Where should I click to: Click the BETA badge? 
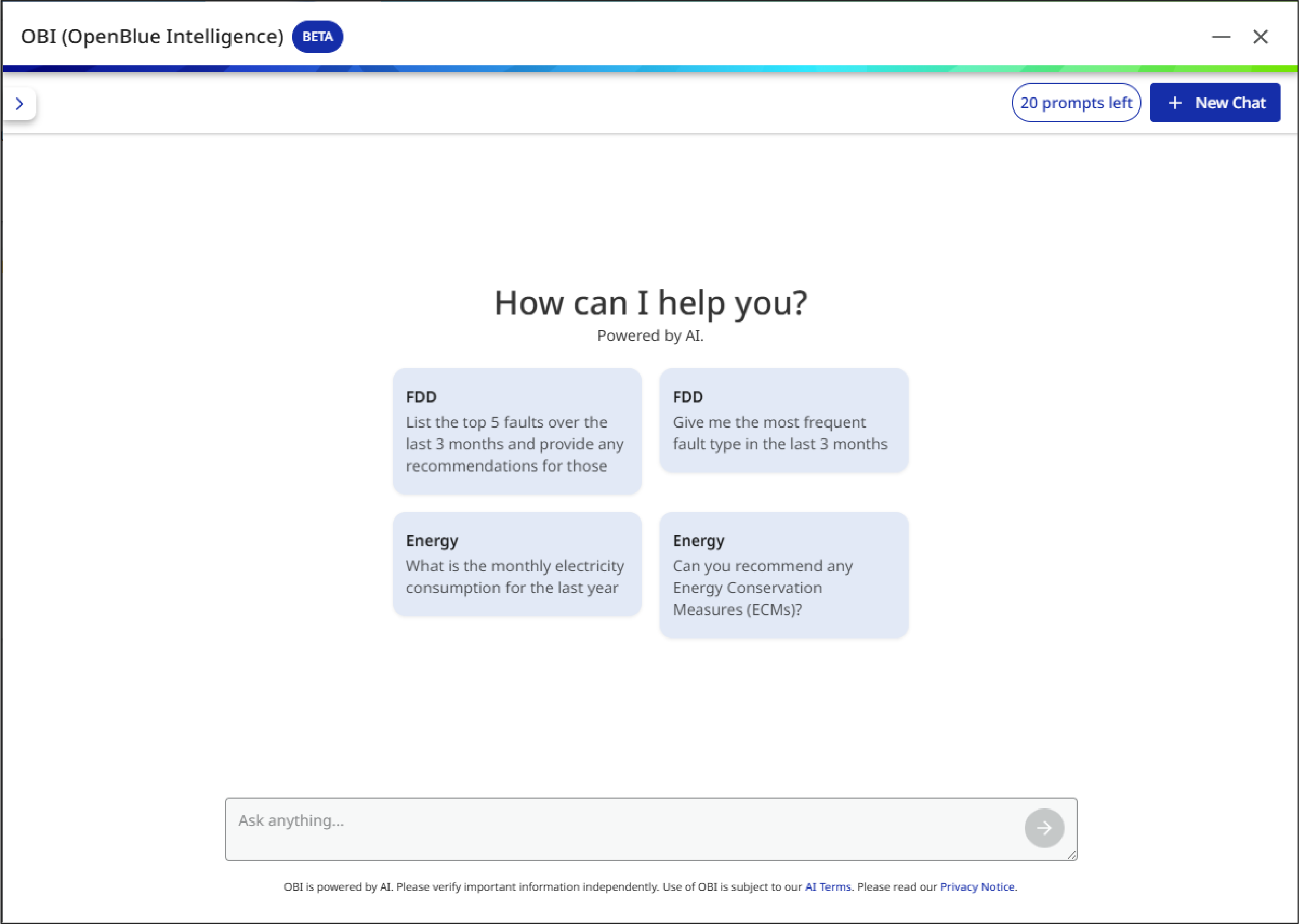click(318, 37)
